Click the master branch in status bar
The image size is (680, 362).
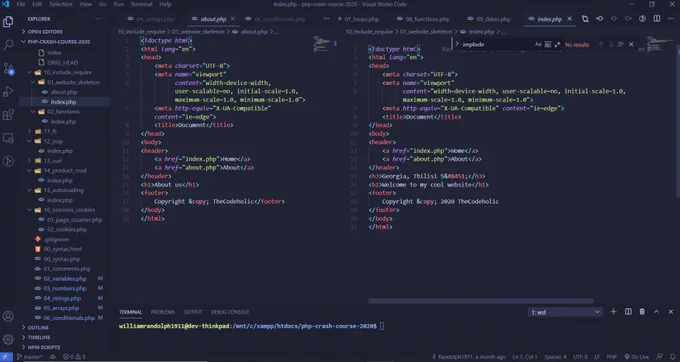(29, 357)
